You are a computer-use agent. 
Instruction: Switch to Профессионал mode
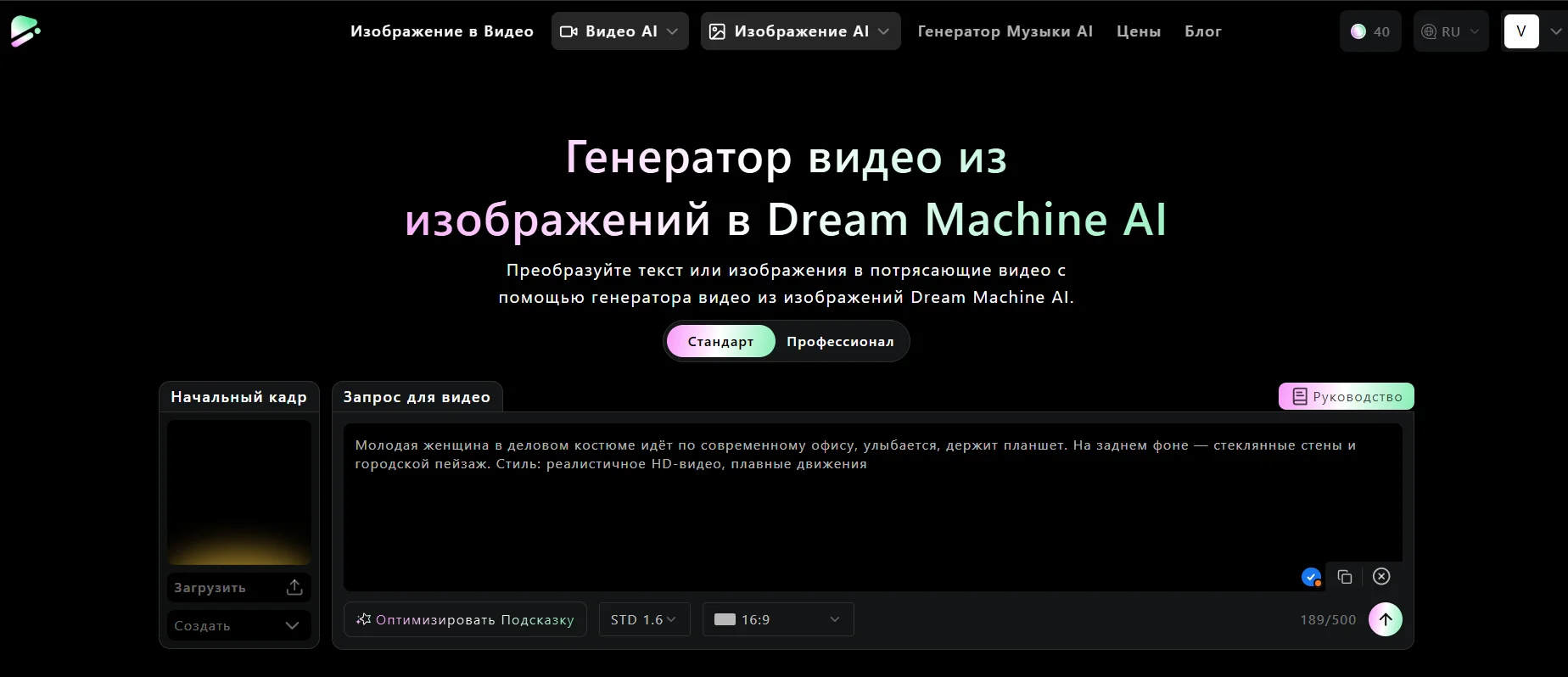click(840, 341)
